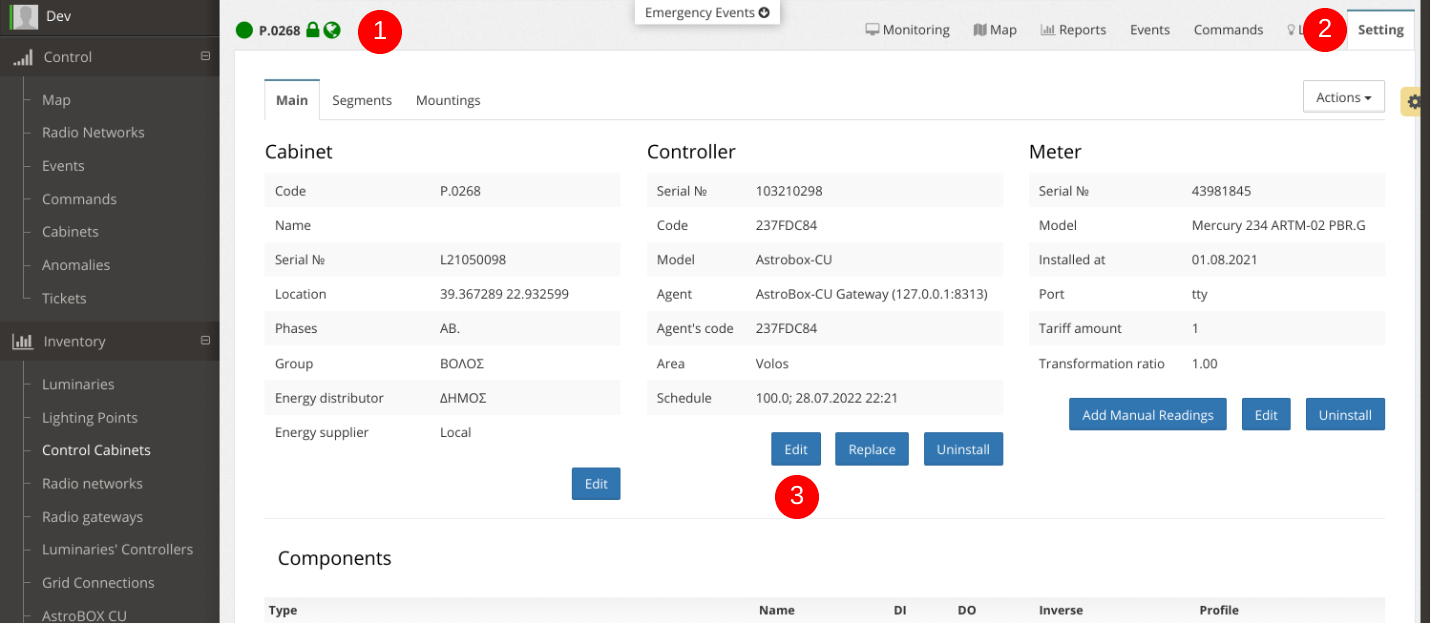The image size is (1431, 624).
Task: Click the Inventory bar chart icon in the sidebar
Action: tap(22, 342)
